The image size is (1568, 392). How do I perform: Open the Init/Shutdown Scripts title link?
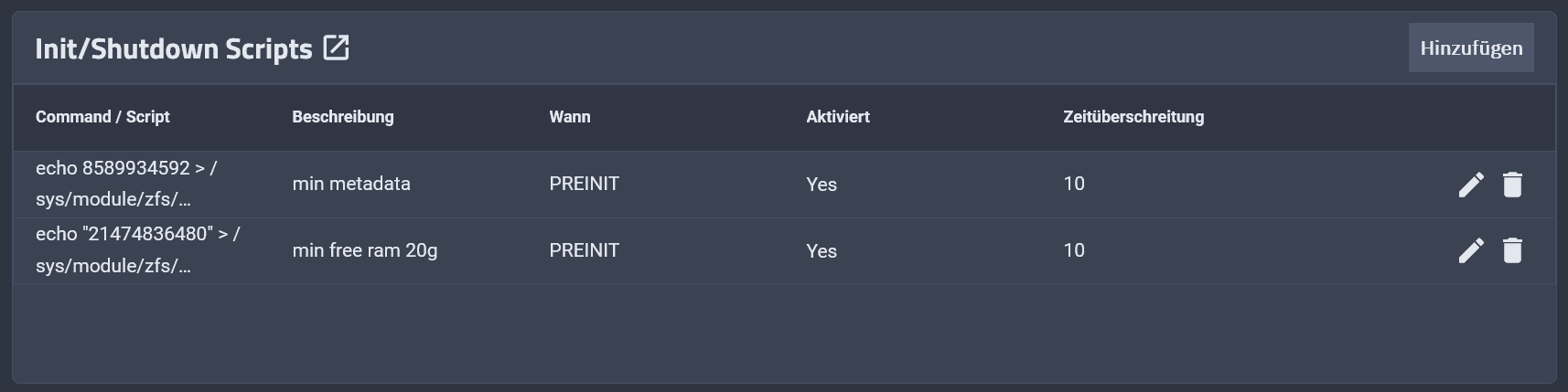point(174,48)
